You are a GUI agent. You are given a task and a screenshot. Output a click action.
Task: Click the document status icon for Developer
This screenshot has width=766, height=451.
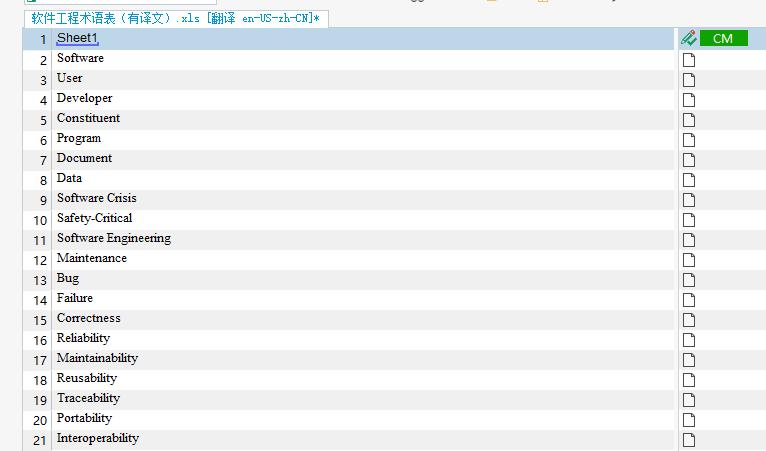click(x=688, y=100)
